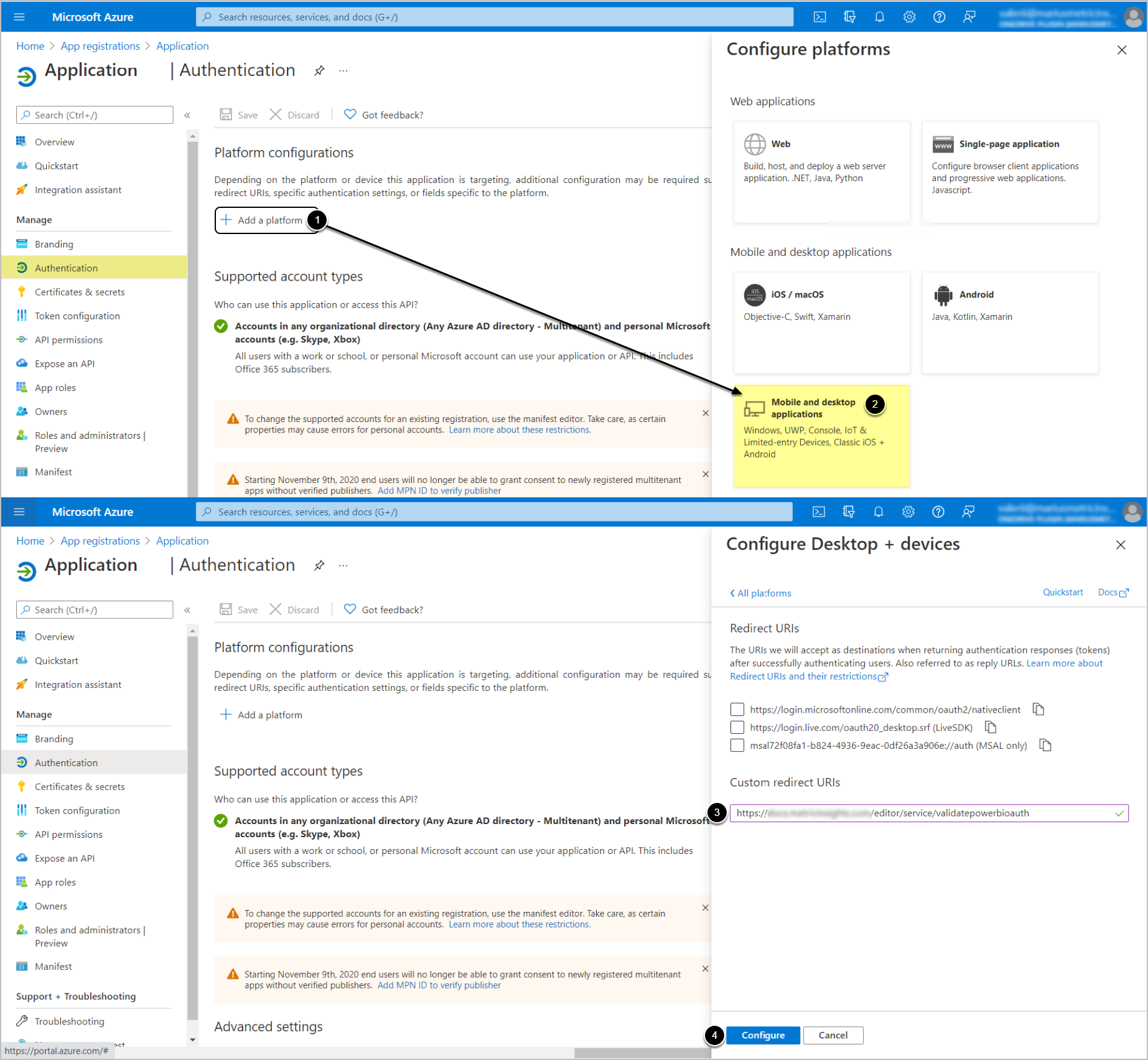Image resolution: width=1148 pixels, height=1060 pixels.
Task: Open Cloud Shell on Configure platforms screen
Action: click(820, 17)
